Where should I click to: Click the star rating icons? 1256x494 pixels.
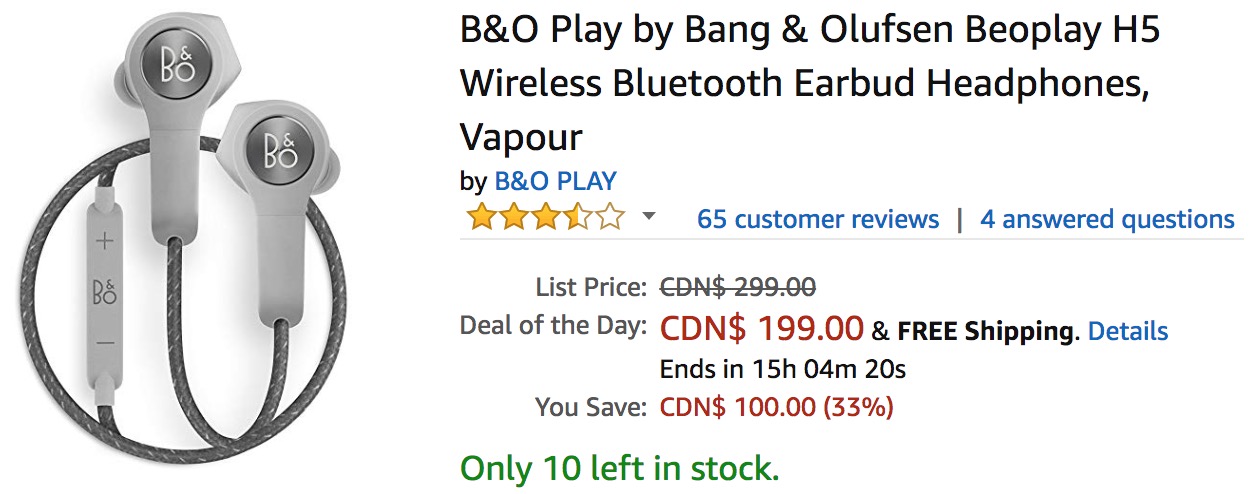(545, 218)
